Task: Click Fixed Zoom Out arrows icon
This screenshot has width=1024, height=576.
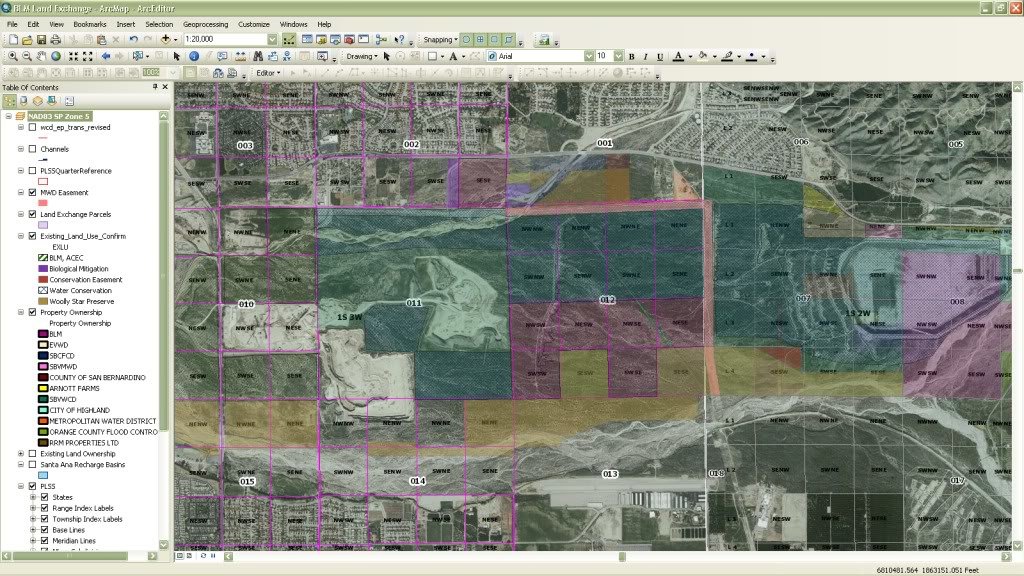Action: (x=88, y=57)
